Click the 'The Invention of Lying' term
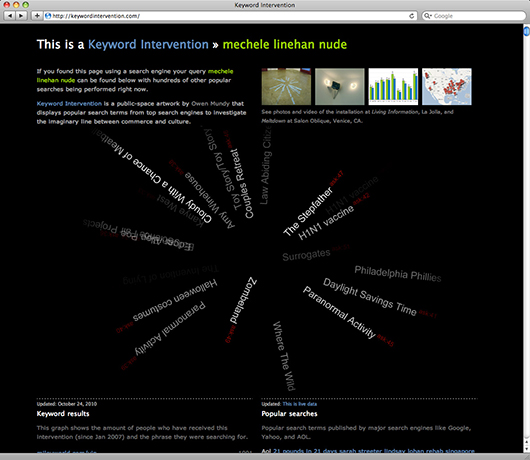The height and width of the screenshot is (460, 530). (x=171, y=274)
